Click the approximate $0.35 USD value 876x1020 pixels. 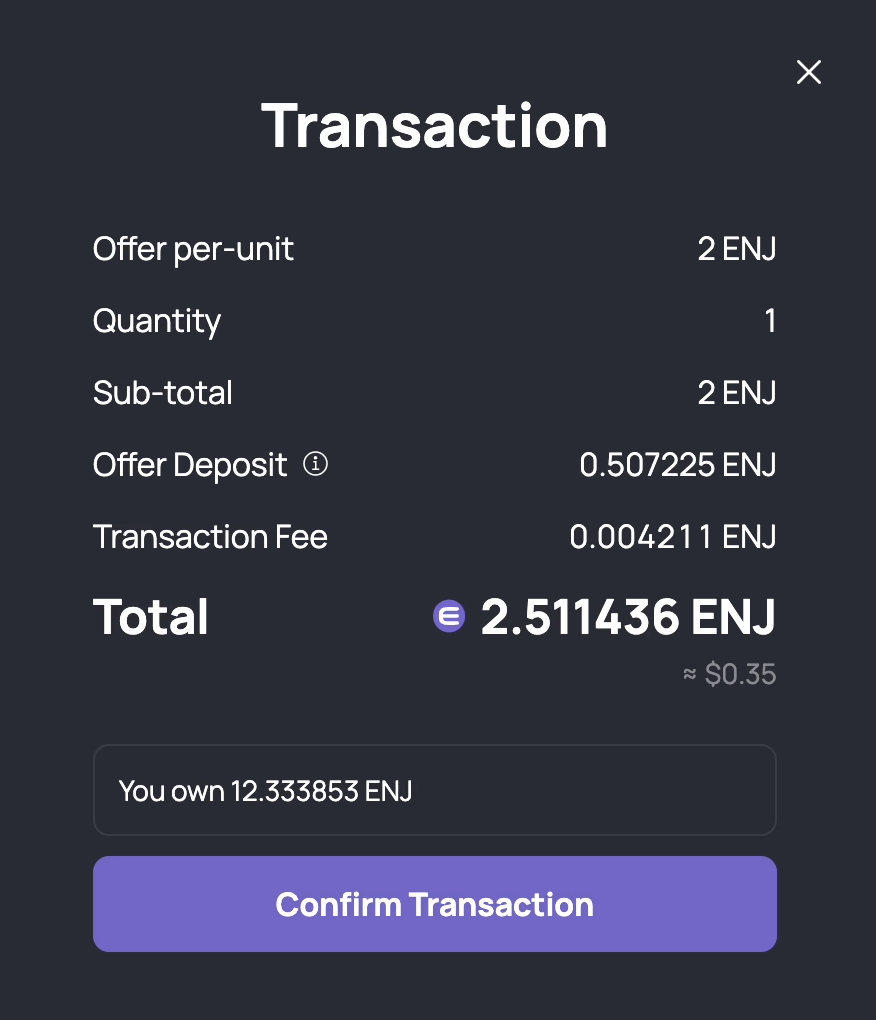pos(740,674)
